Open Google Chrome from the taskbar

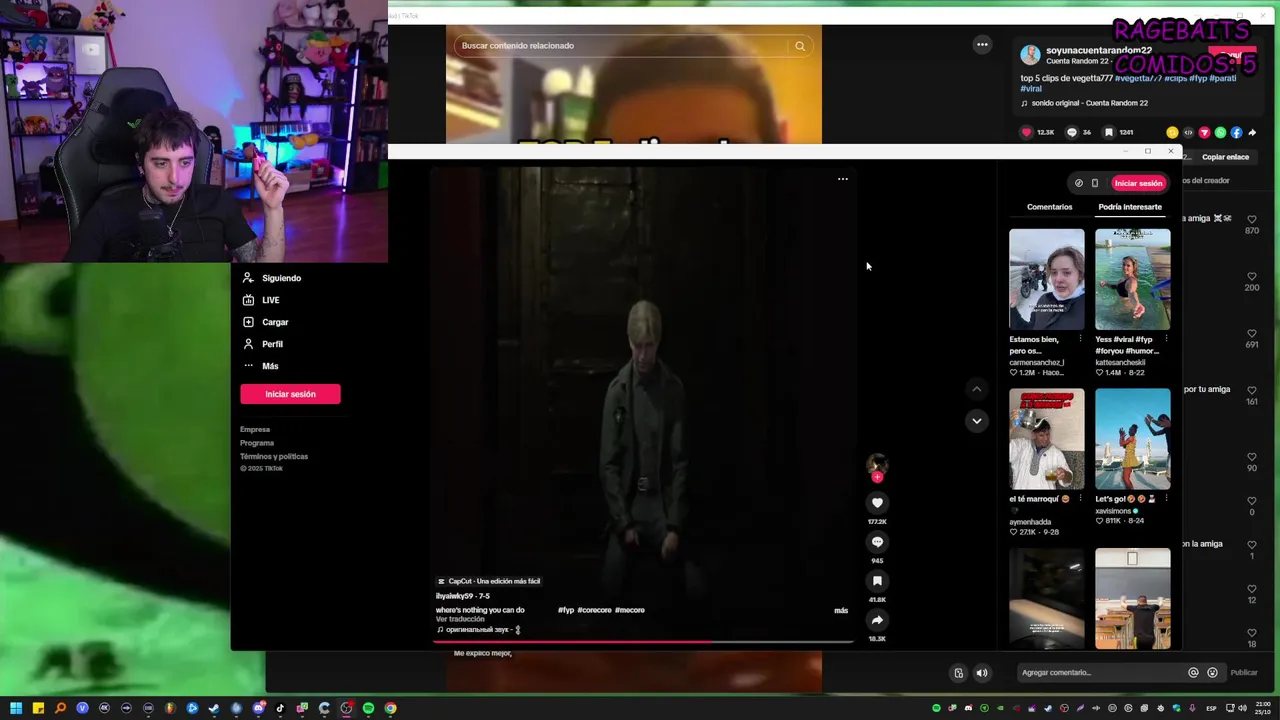point(390,708)
